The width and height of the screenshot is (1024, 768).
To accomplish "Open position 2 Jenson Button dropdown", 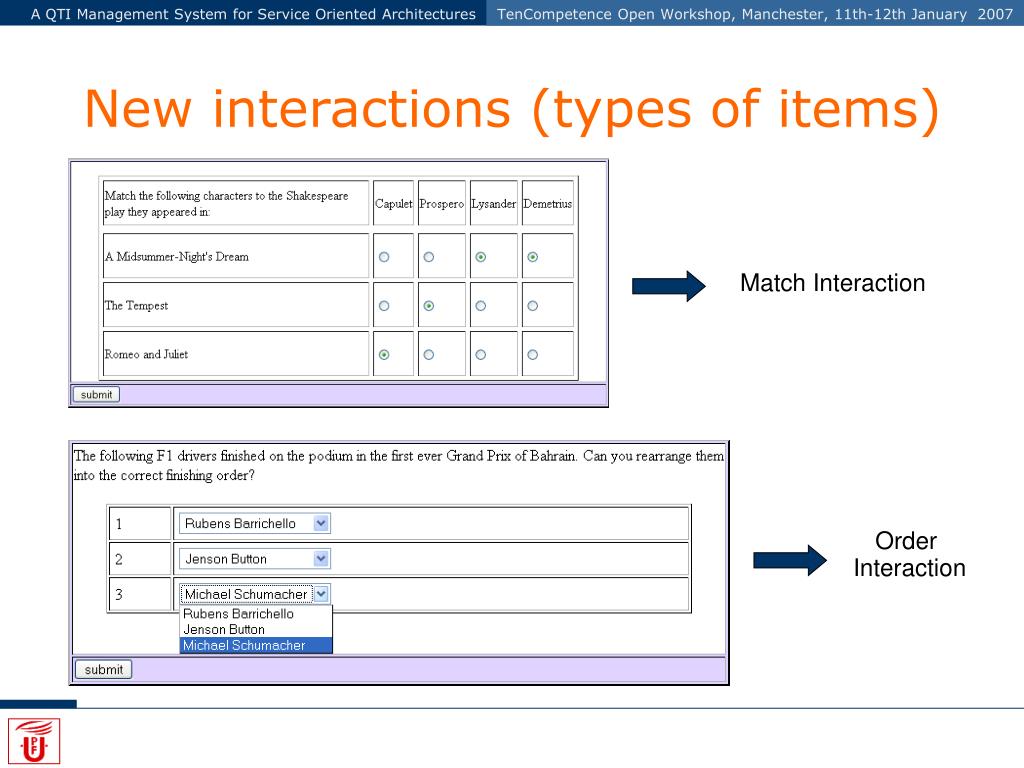I will [255, 558].
